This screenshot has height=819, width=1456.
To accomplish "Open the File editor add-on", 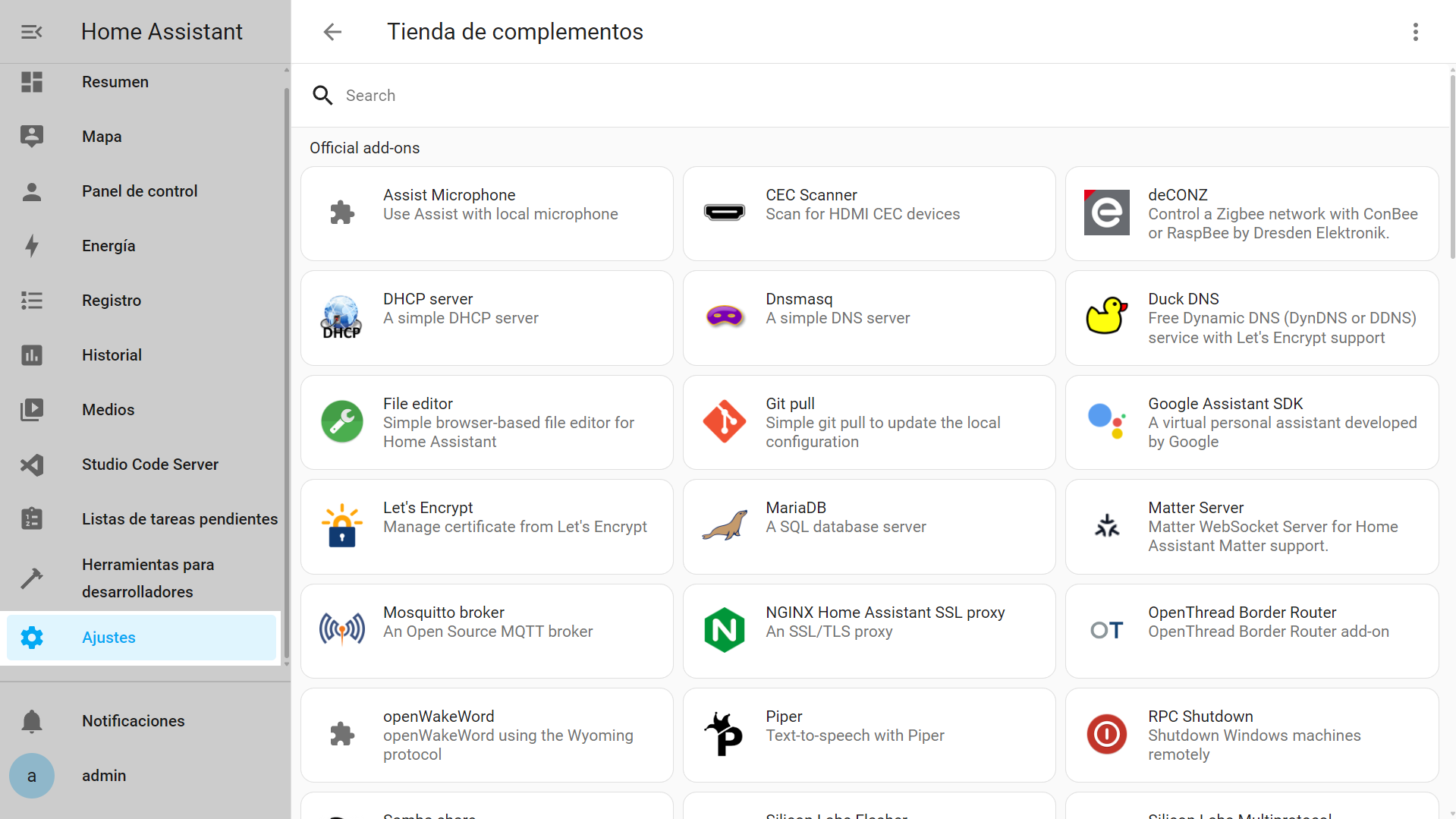I will coord(486,423).
